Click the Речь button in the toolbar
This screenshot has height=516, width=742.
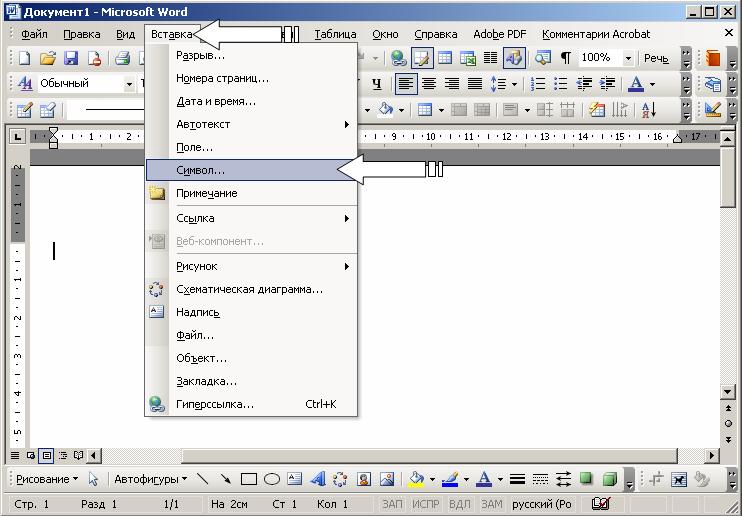[x=656, y=58]
